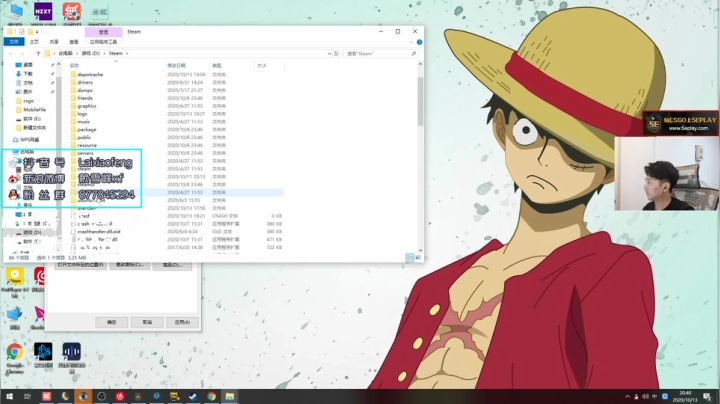
Task: Open the graphics folder
Action: coord(87,106)
